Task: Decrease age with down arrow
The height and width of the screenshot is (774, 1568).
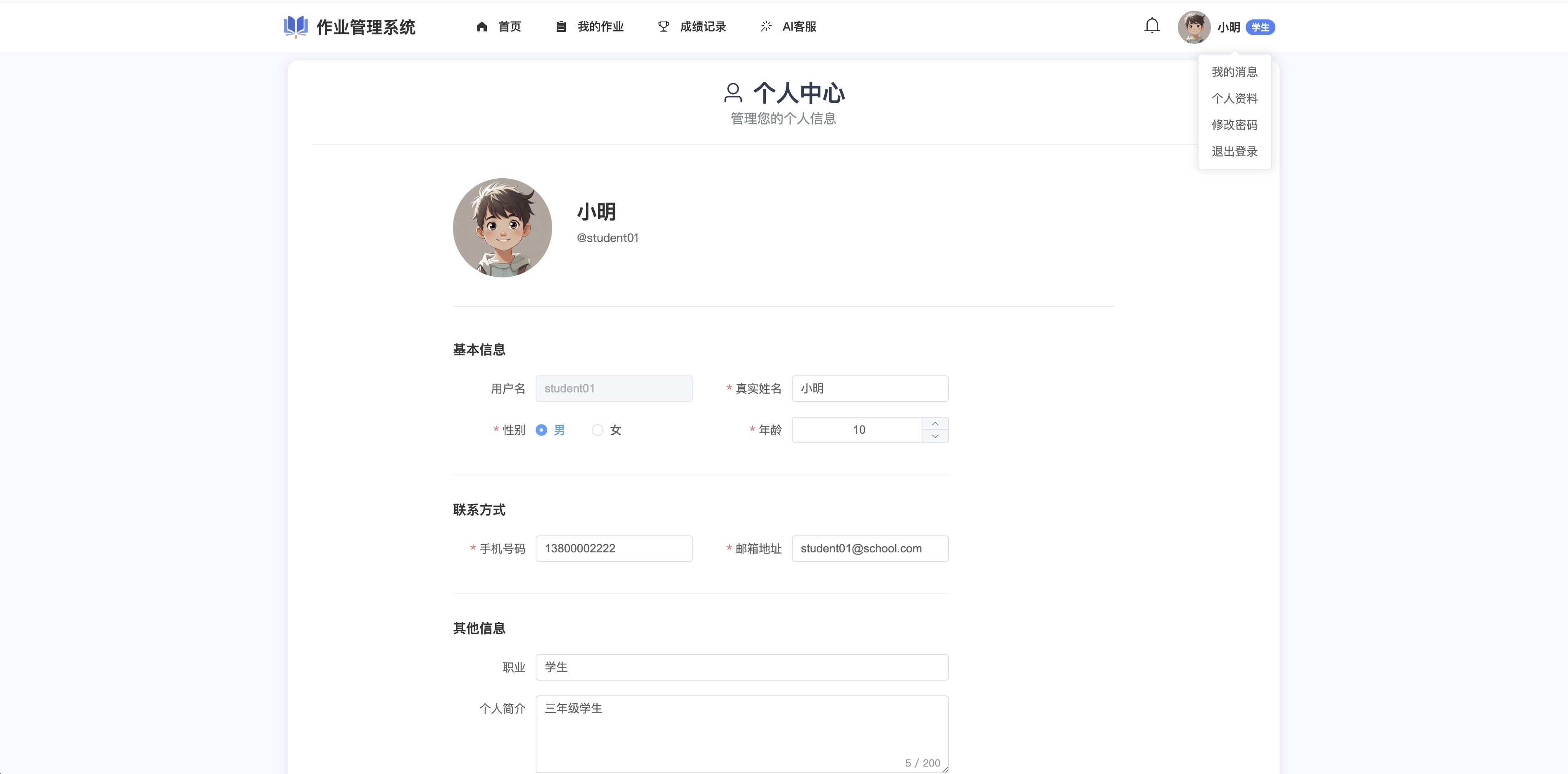Action: 935,437
